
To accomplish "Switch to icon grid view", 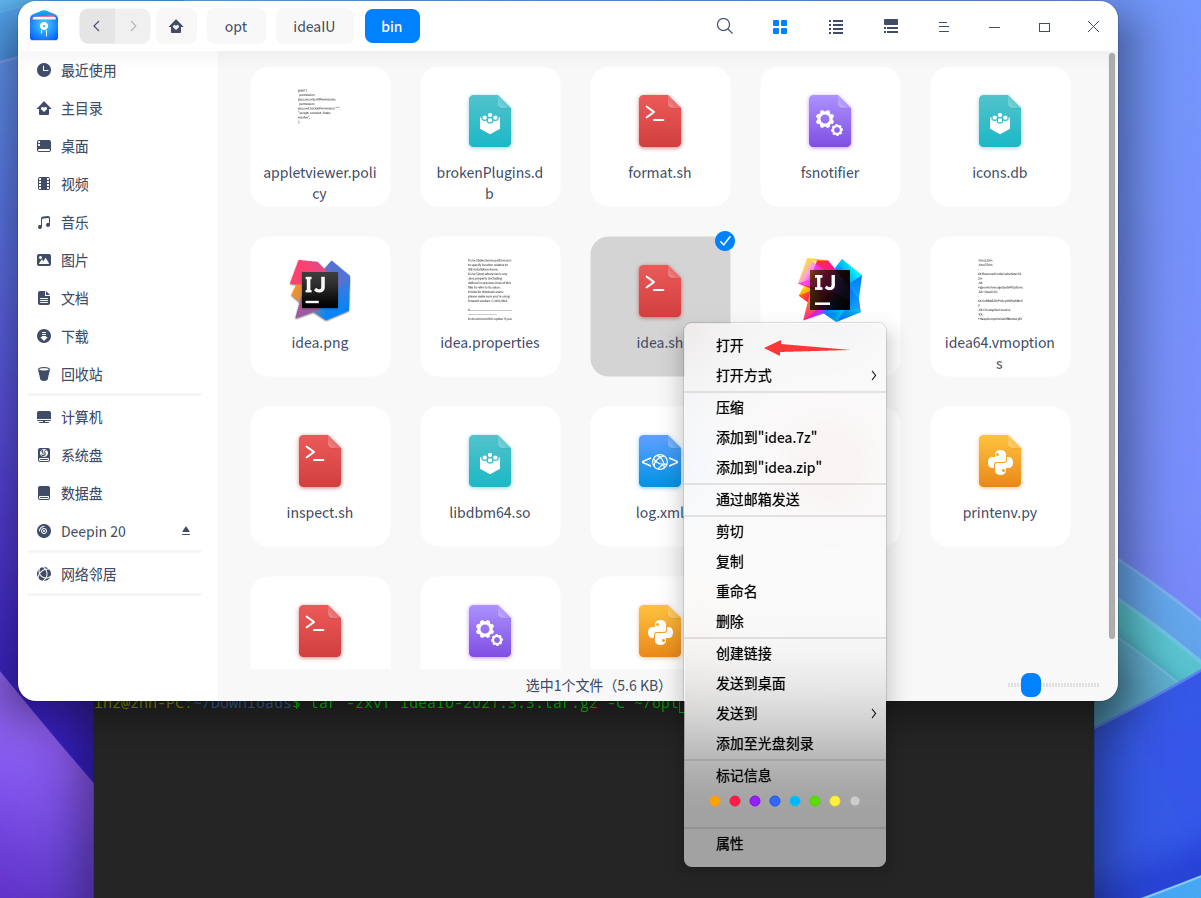I will pos(781,27).
